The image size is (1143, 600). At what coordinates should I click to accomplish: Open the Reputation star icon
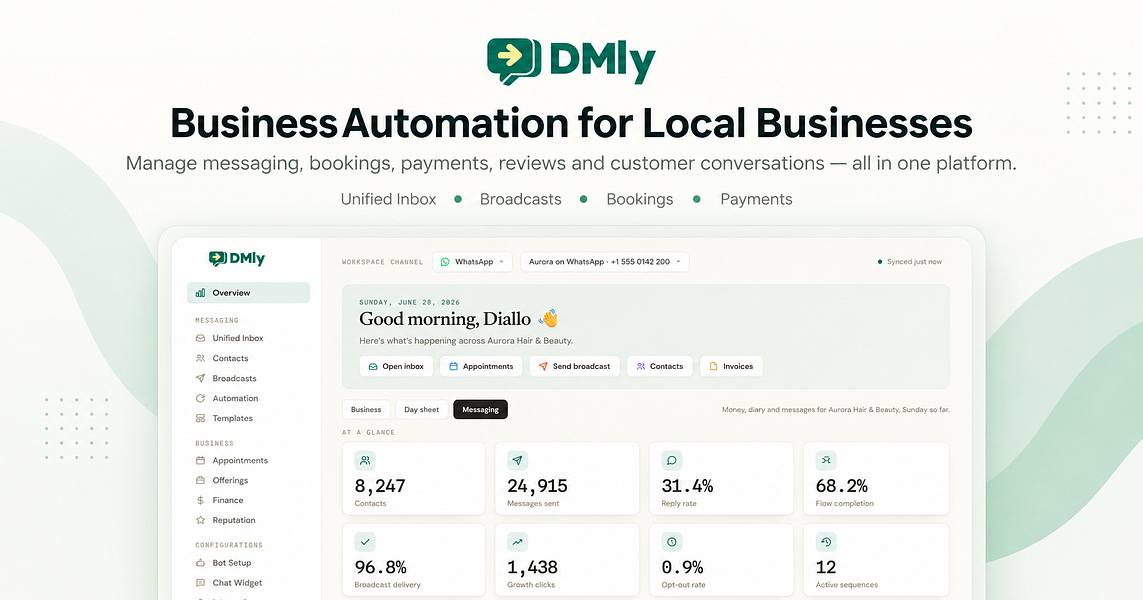click(200, 521)
